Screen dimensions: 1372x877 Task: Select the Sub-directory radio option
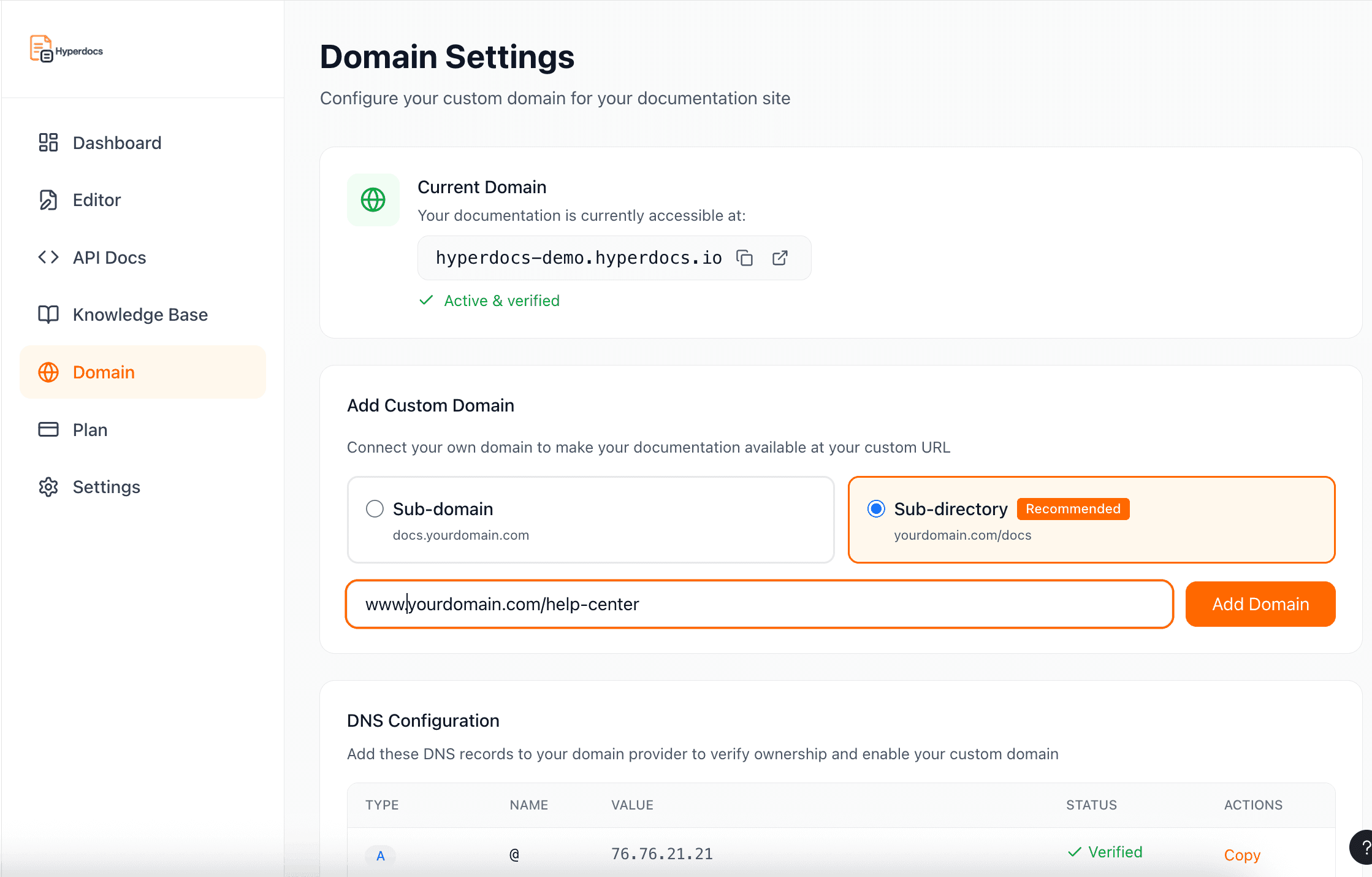(876, 509)
